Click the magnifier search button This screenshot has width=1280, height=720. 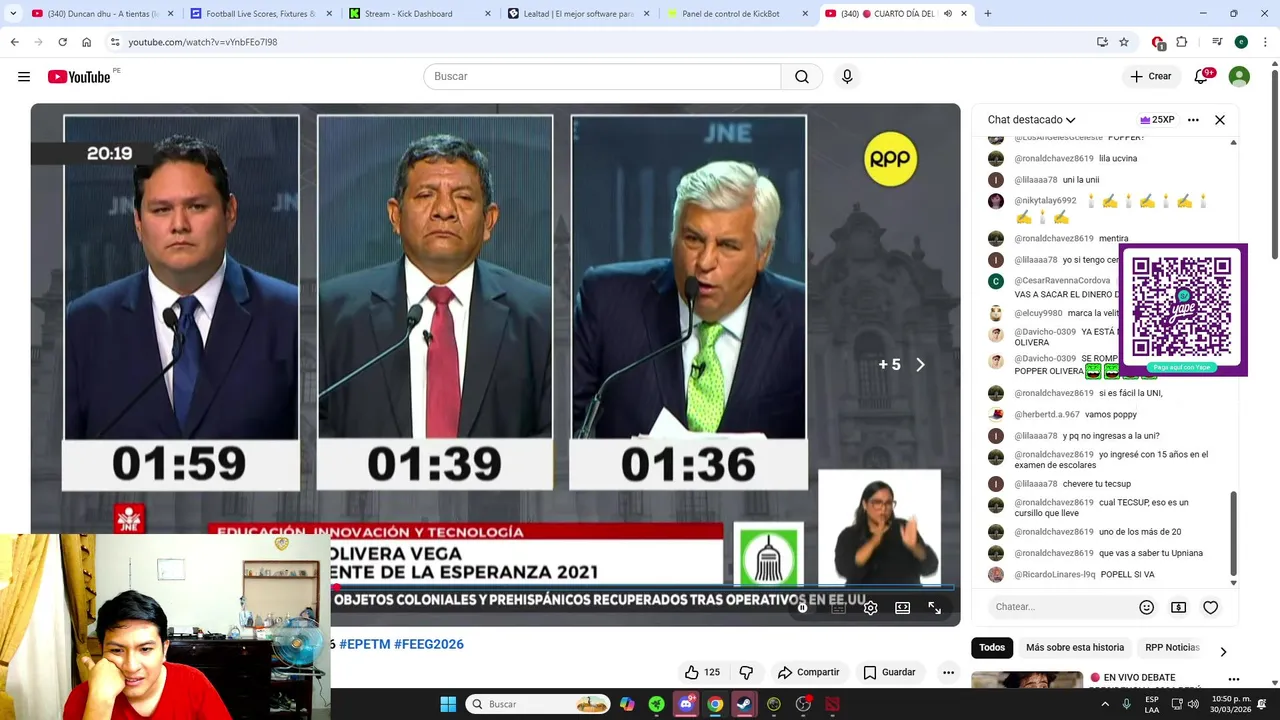802,77
